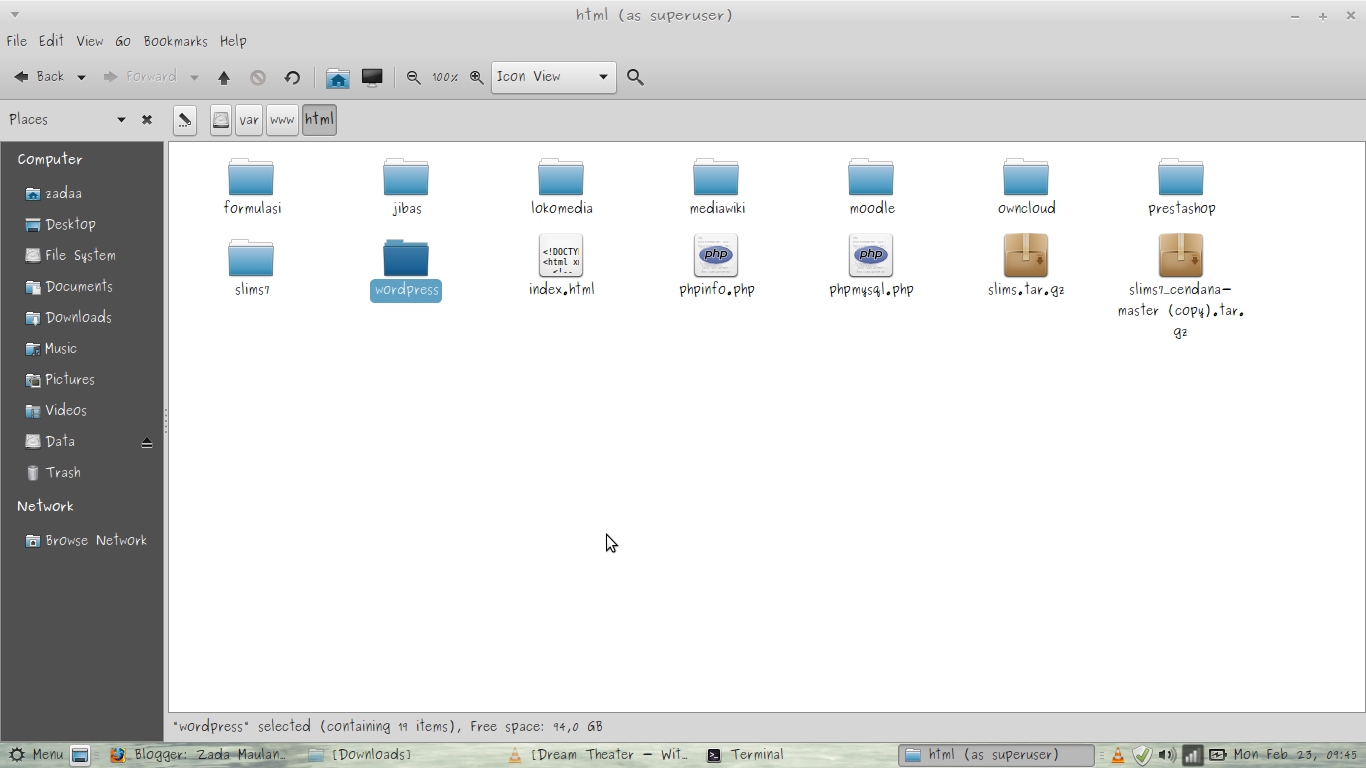Open the View menu

pos(90,41)
